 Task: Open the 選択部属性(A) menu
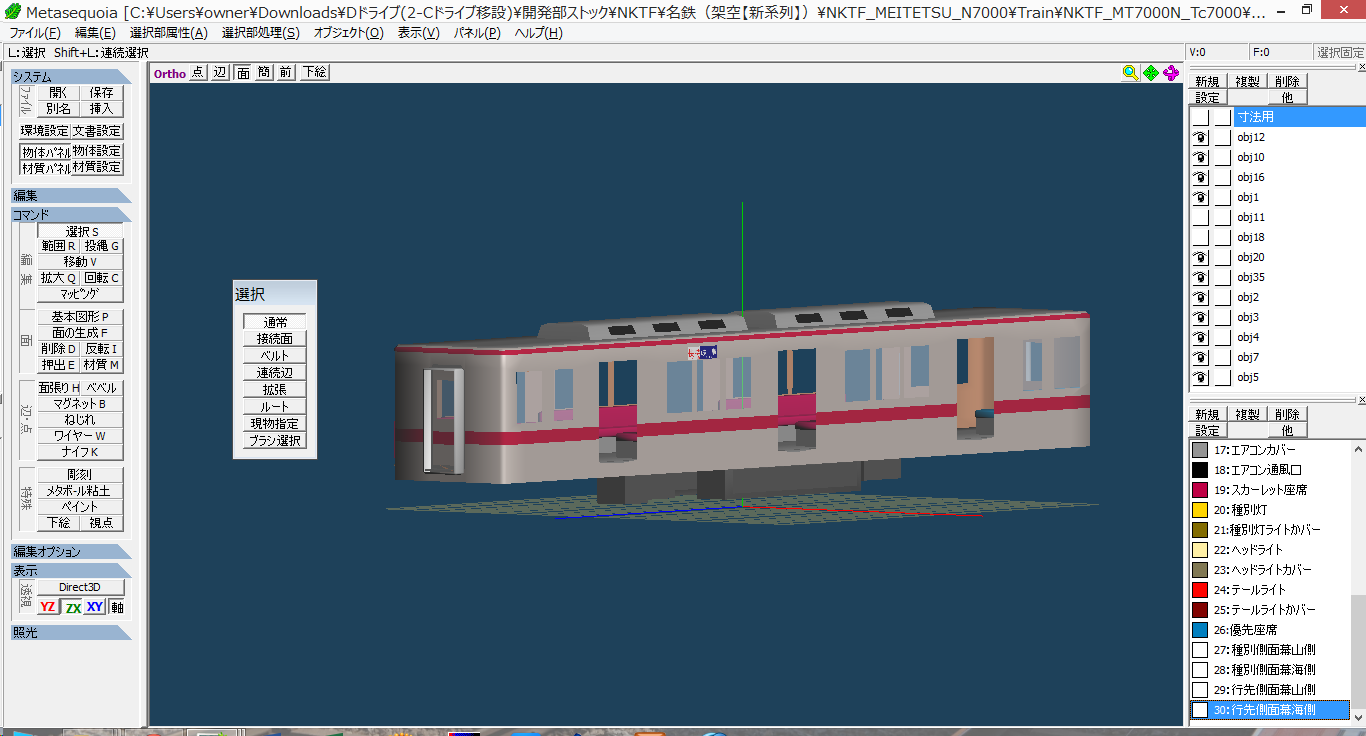[x=169, y=33]
